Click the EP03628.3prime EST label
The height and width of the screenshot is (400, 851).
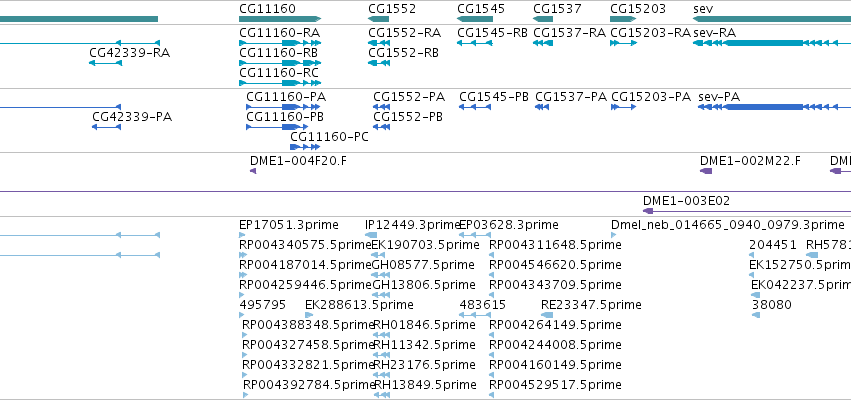[x=509, y=225]
